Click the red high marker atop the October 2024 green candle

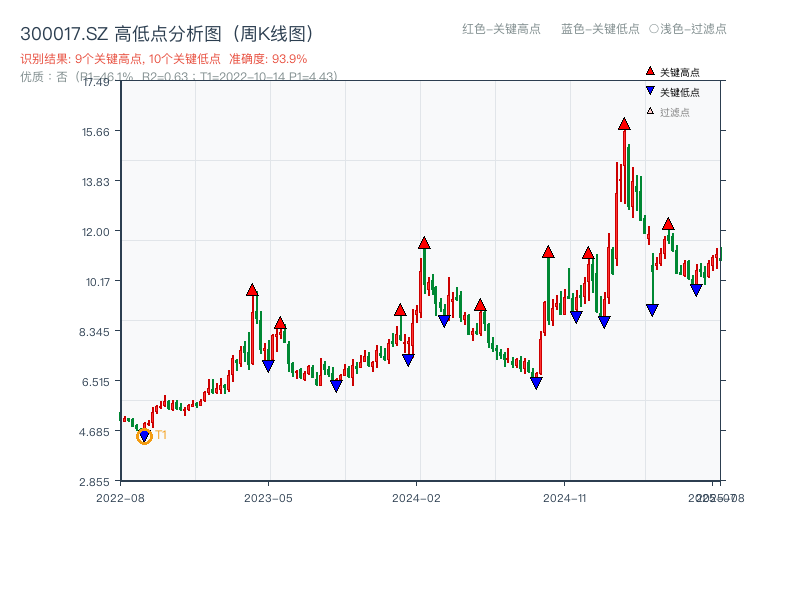point(548,252)
